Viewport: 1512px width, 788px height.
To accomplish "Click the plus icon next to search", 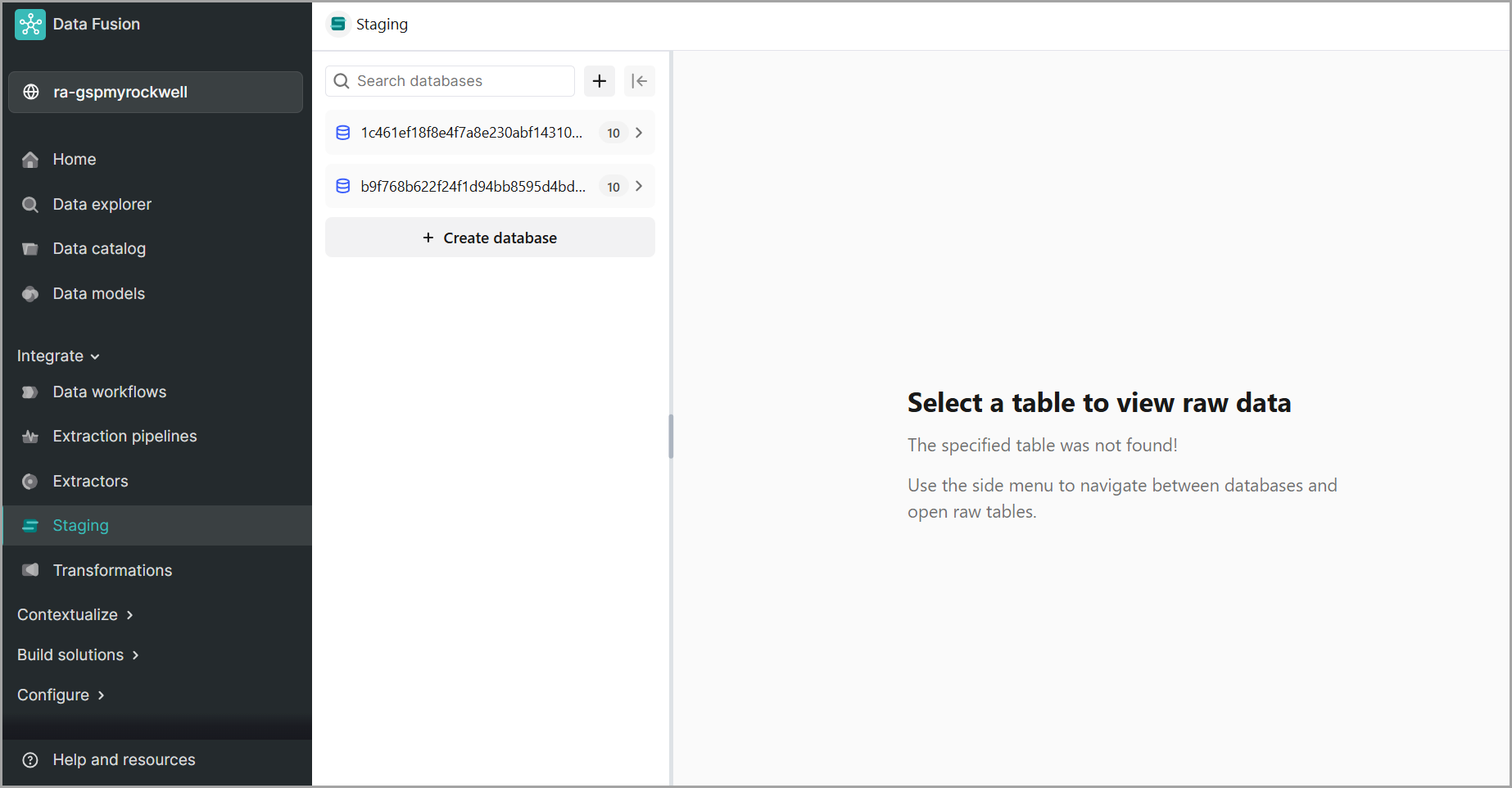I will (600, 81).
